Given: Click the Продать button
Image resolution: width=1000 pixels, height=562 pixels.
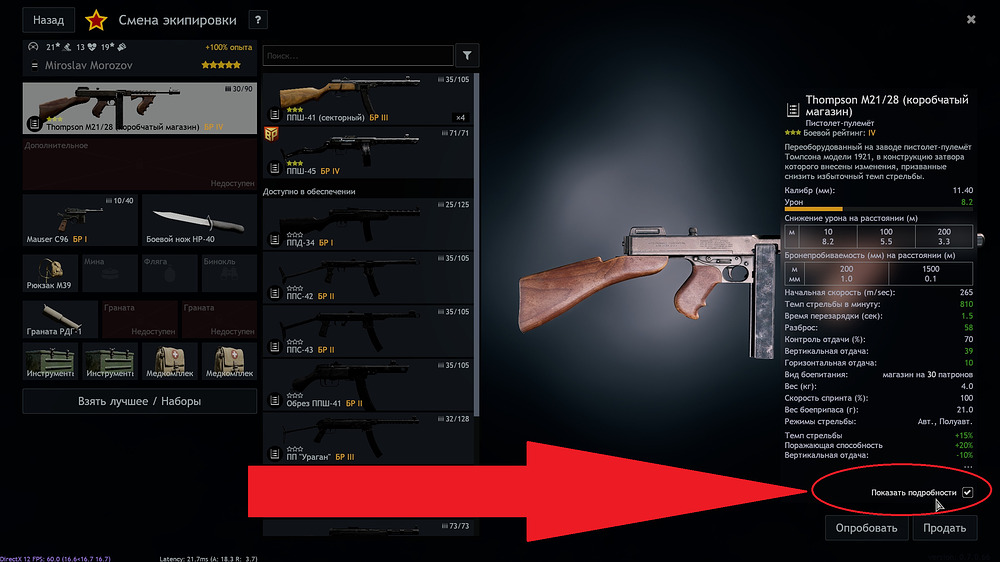Looking at the screenshot, I should click(945, 528).
